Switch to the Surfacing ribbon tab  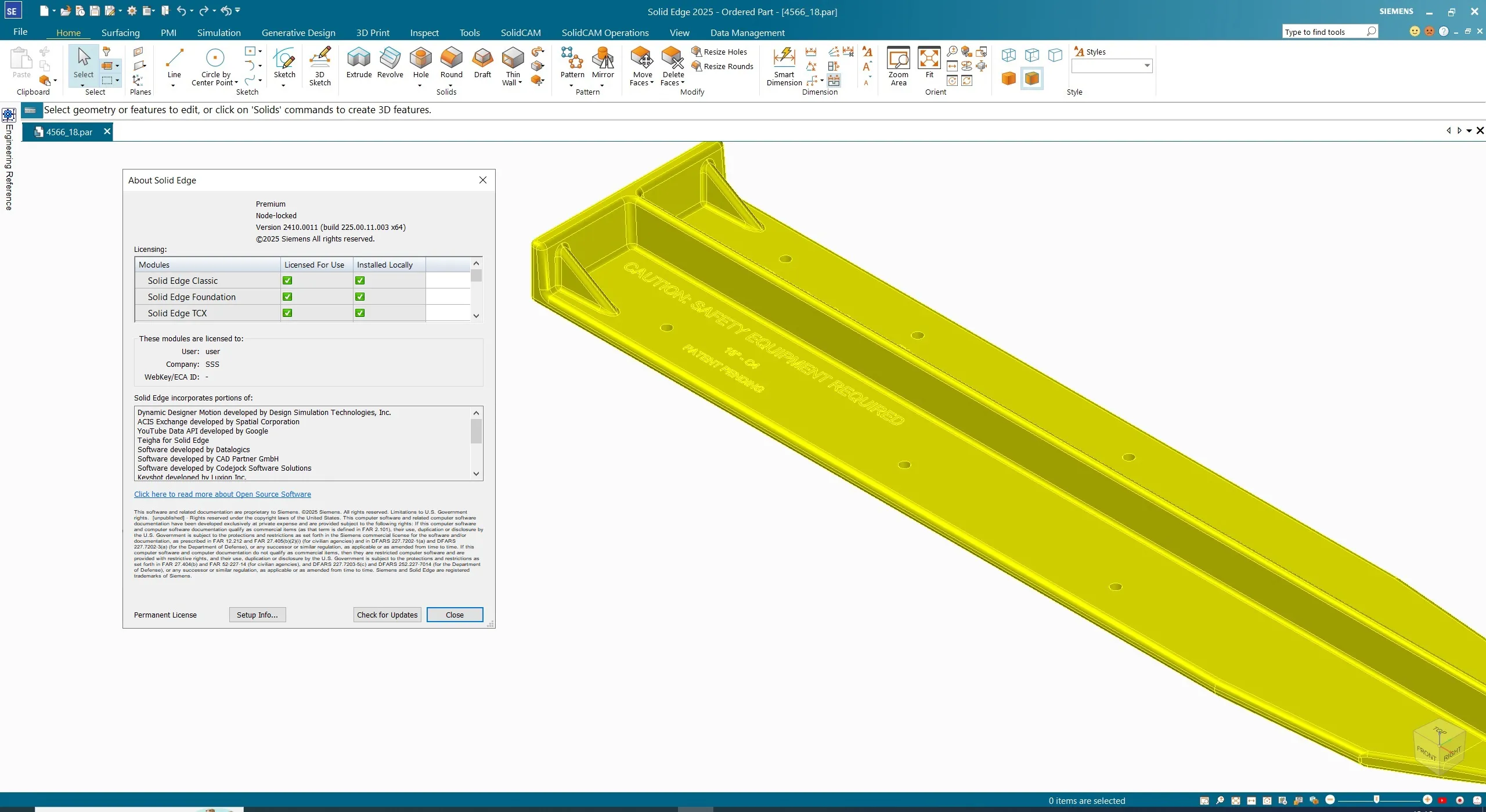pos(120,33)
